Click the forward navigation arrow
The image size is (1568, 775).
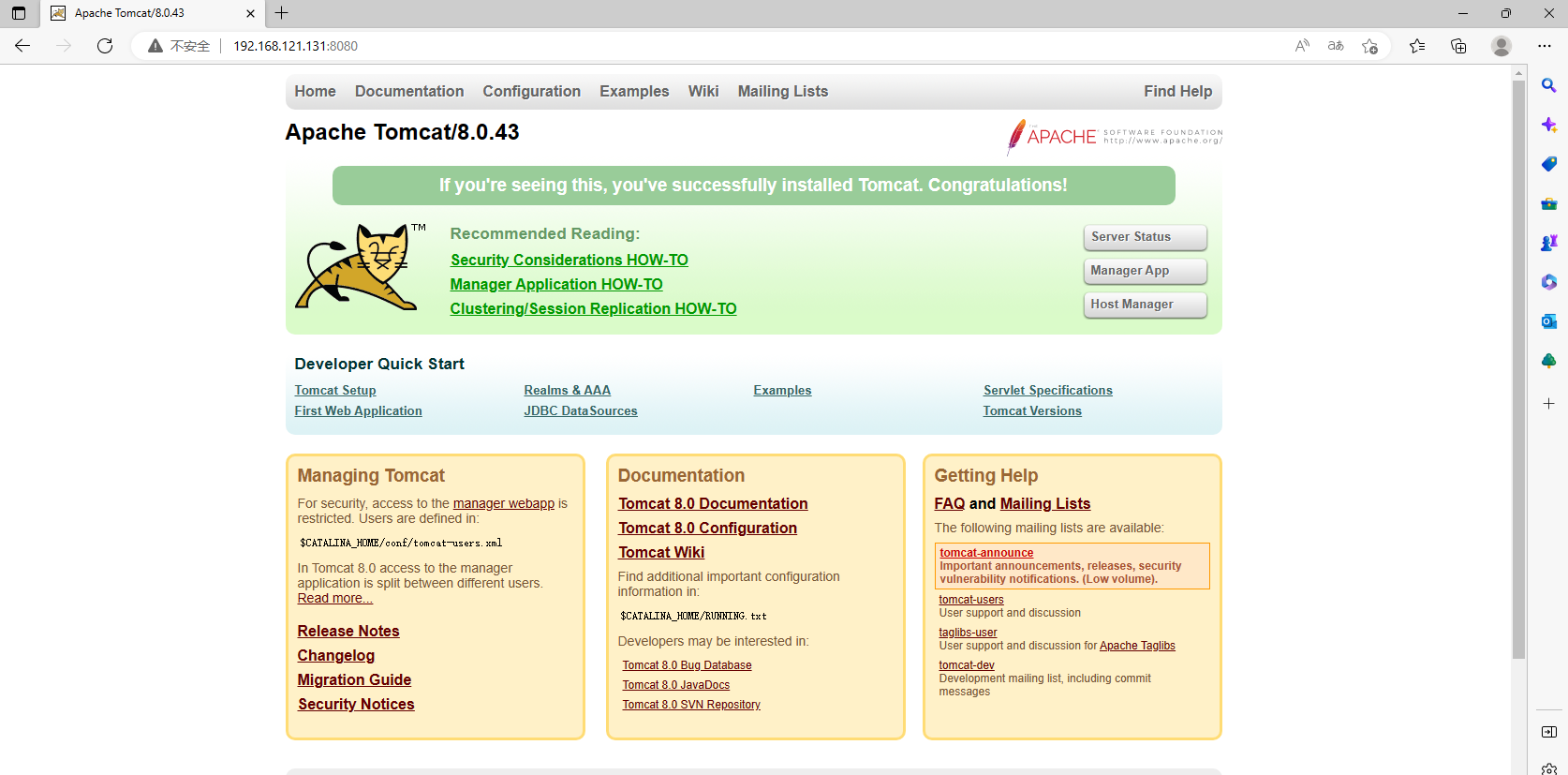(64, 45)
